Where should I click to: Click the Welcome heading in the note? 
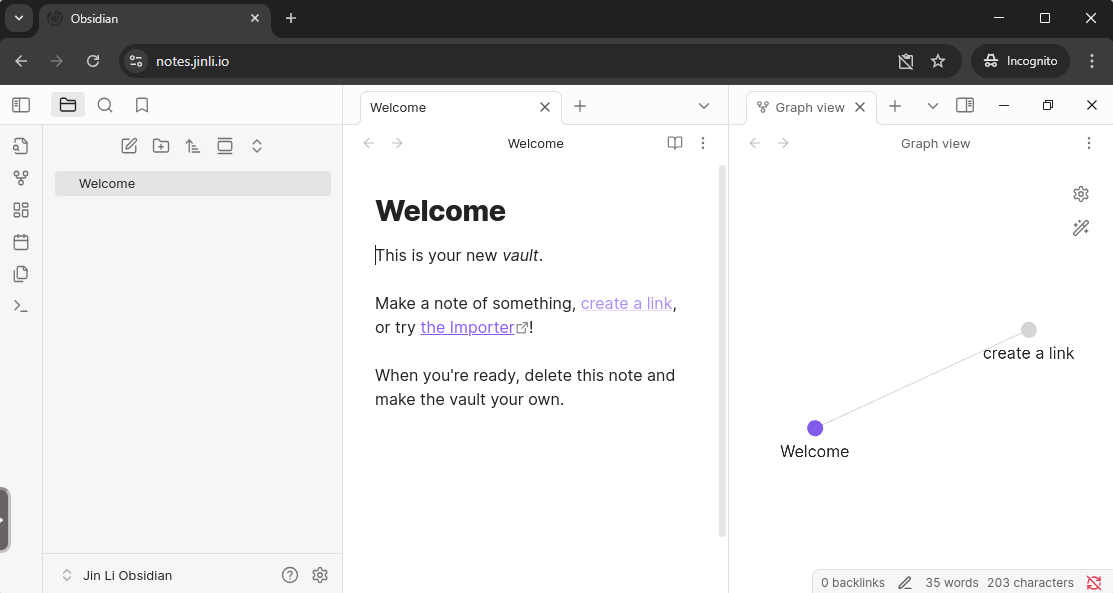click(440, 211)
